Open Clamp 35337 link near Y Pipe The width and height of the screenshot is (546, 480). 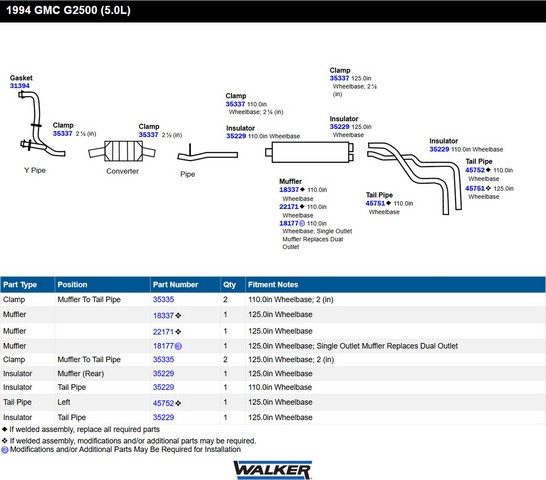63,133
